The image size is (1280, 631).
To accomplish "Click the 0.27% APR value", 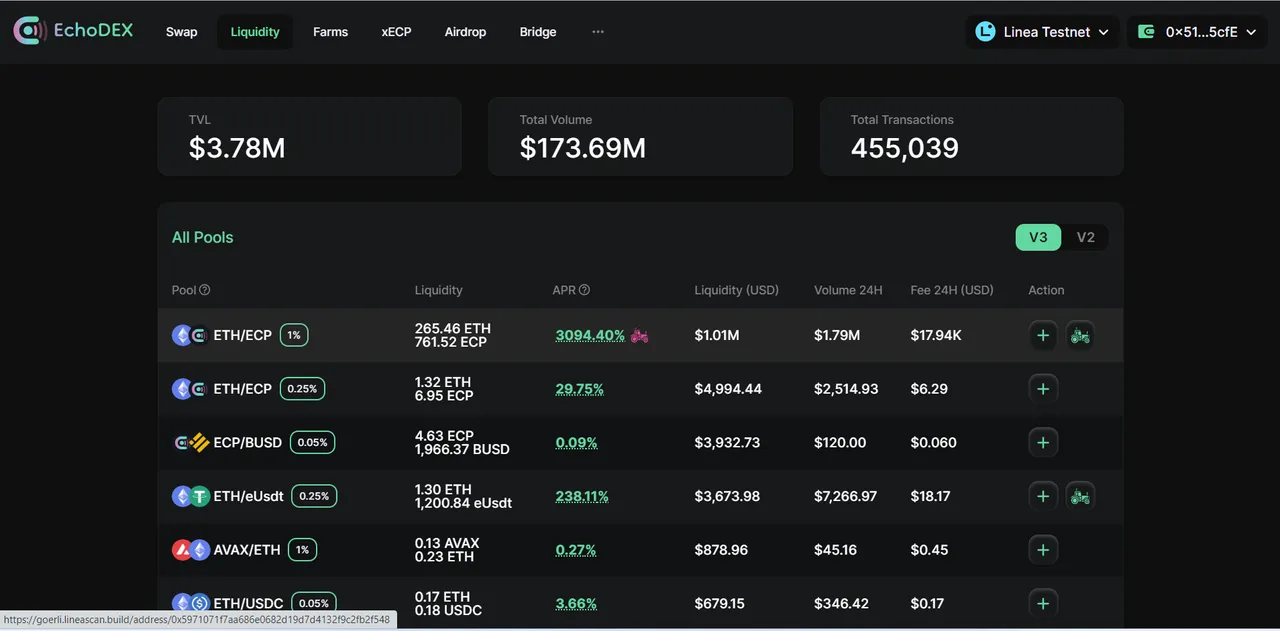I will pos(576,550).
